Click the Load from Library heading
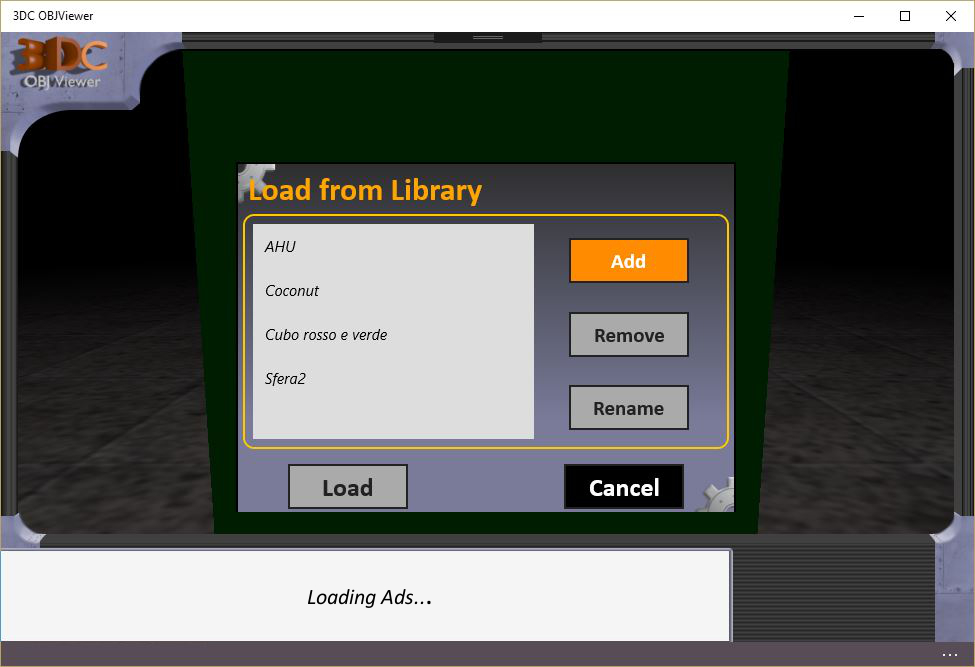 (x=366, y=190)
